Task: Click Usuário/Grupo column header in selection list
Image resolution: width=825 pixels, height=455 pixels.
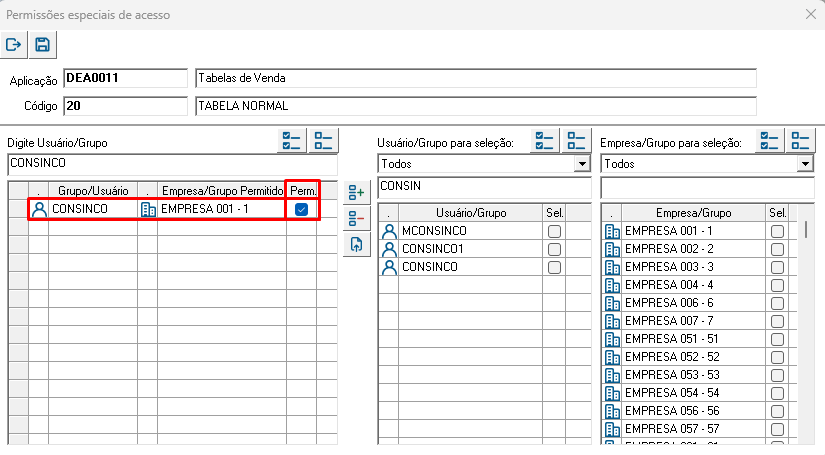Action: (x=471, y=213)
